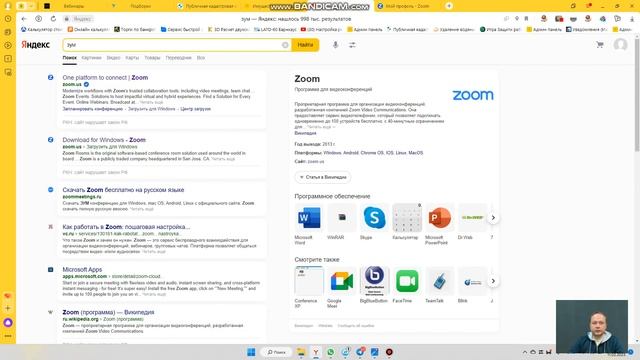Click the Windows taskbar Поиск search box
640x360 pixels.
tap(276, 352)
